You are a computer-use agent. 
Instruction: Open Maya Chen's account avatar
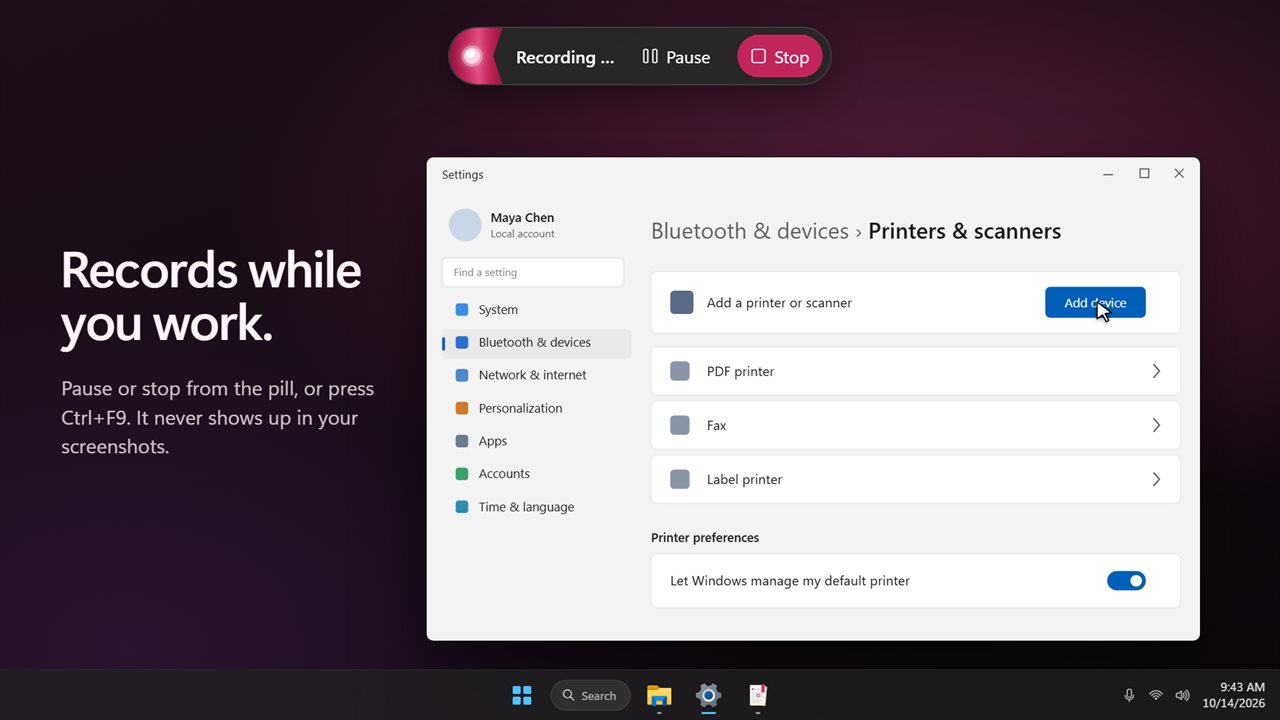click(x=465, y=225)
